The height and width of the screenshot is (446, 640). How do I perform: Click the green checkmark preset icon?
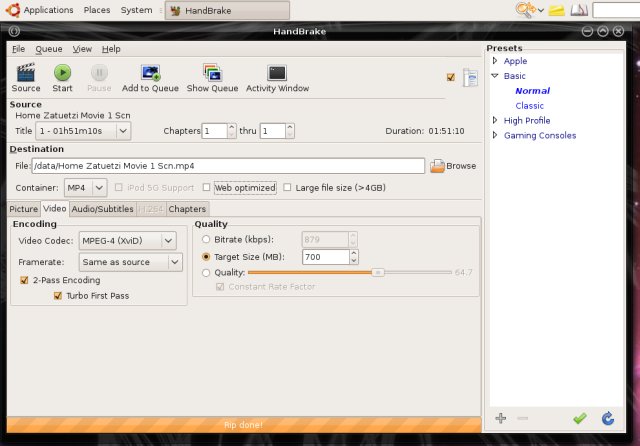579,418
